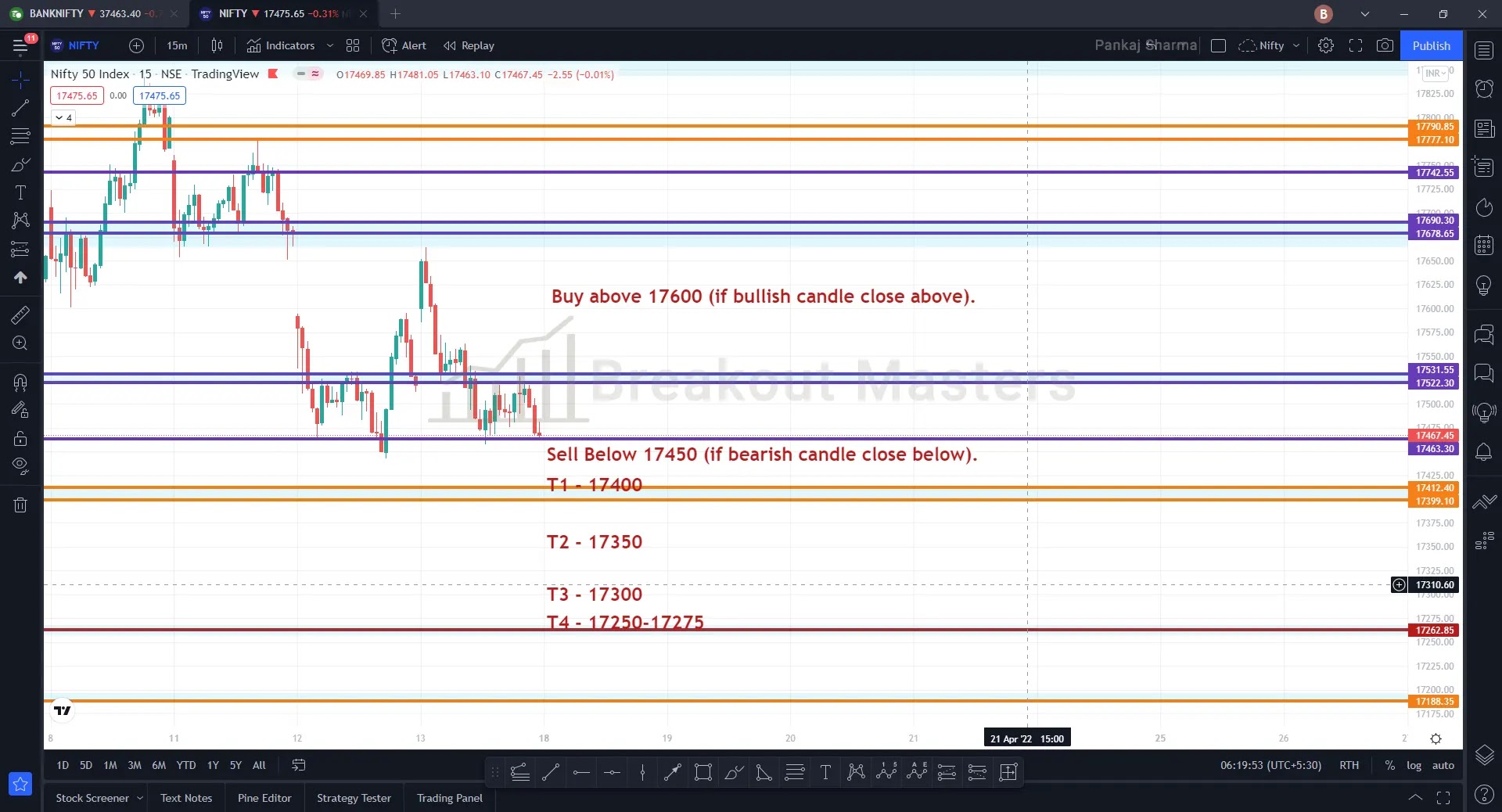
Task: Expand the indicators favorites dropdown arrow
Action: (330, 46)
